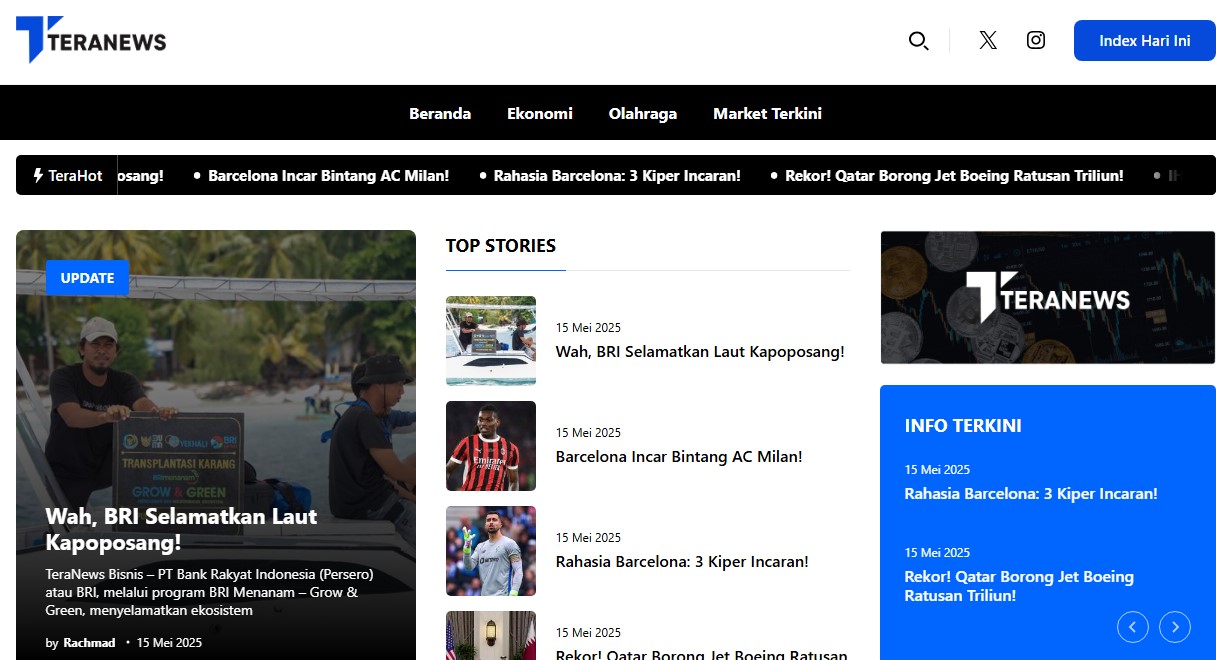Click the TeraNews banner image in sidebar

point(1048,298)
